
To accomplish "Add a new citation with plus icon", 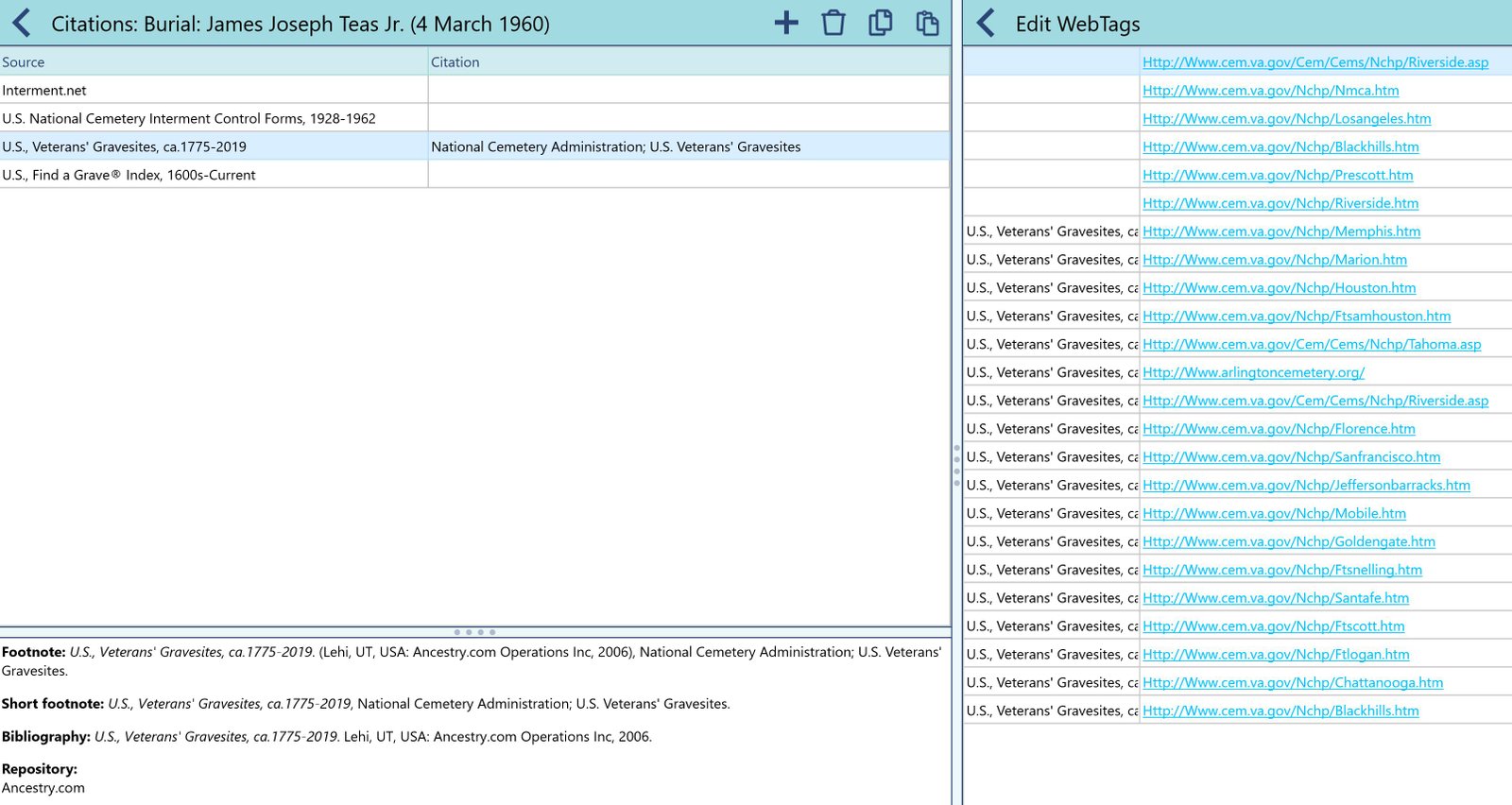I will [x=786, y=23].
